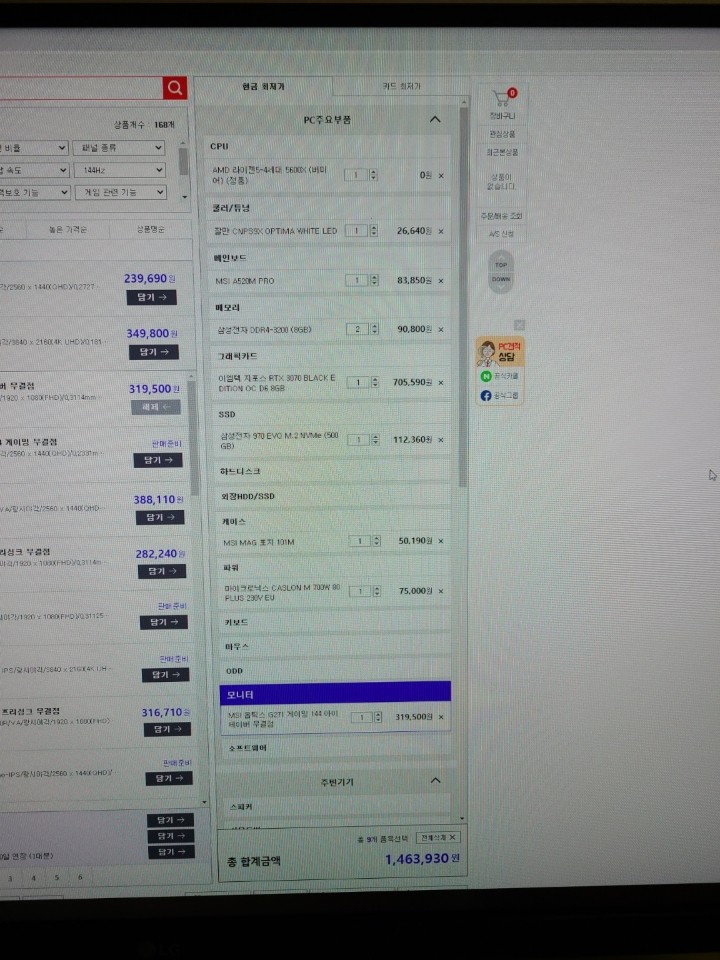Click the search input field
The height and width of the screenshot is (960, 720).
pyautogui.click(x=81, y=88)
